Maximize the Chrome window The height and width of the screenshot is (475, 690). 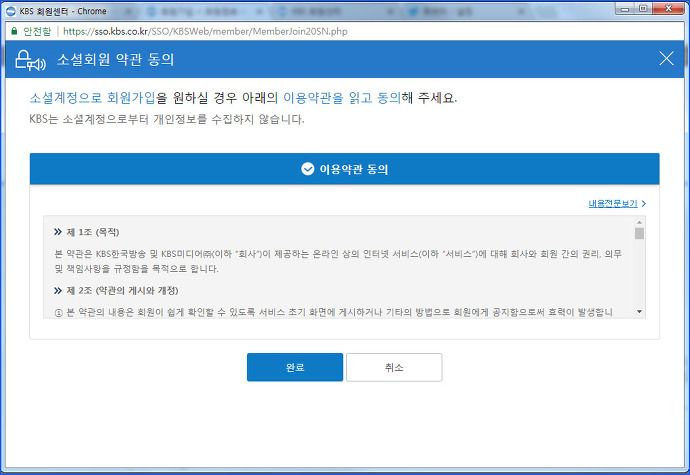point(643,8)
